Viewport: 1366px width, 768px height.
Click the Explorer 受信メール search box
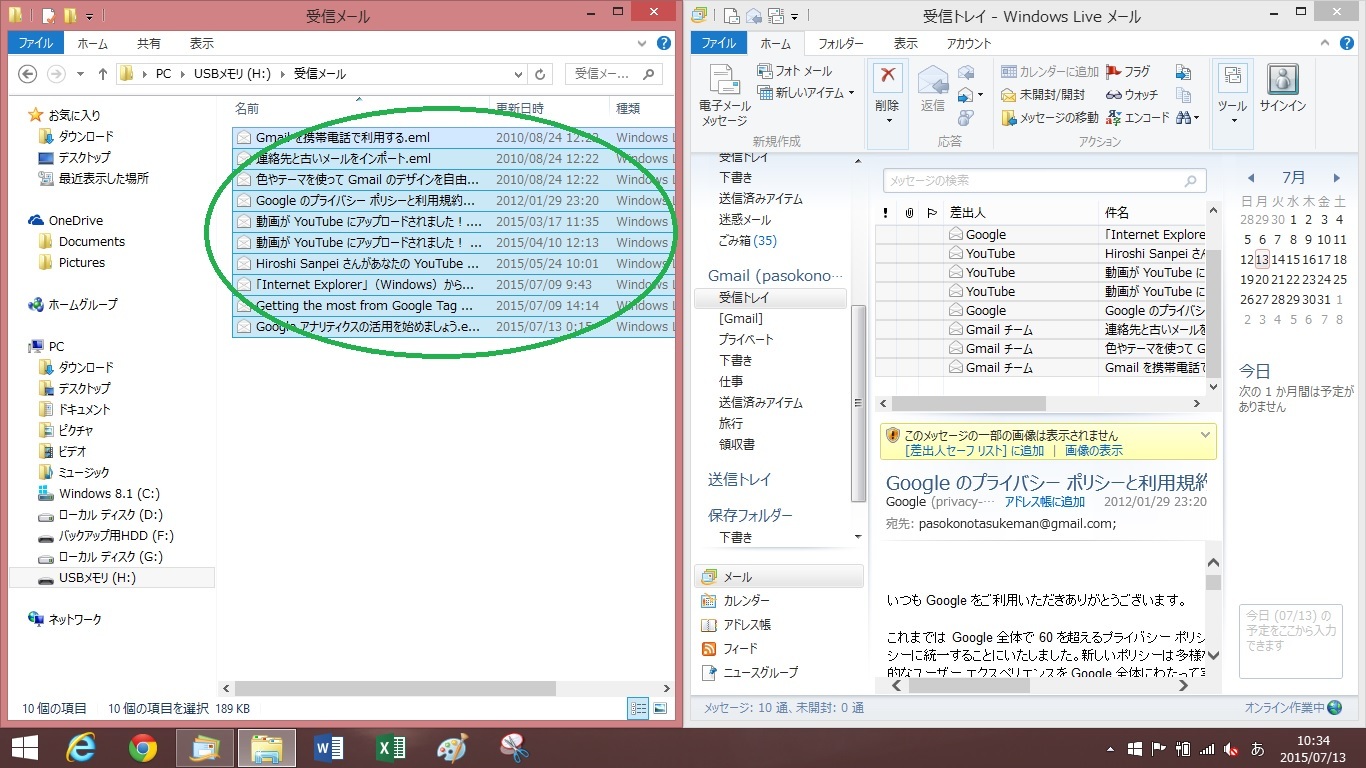[x=614, y=74]
